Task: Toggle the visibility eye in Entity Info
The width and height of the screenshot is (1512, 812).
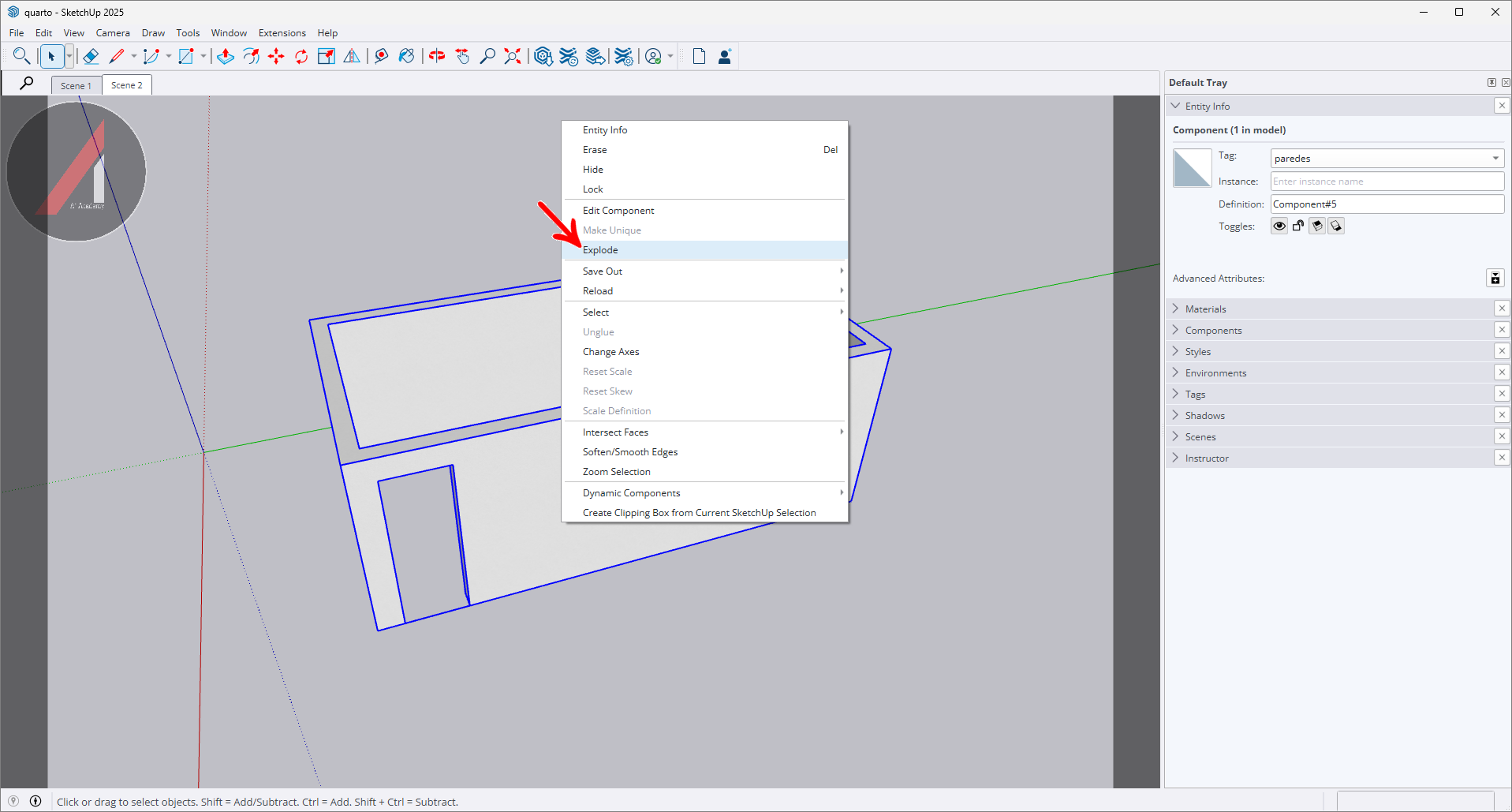Action: [x=1279, y=226]
